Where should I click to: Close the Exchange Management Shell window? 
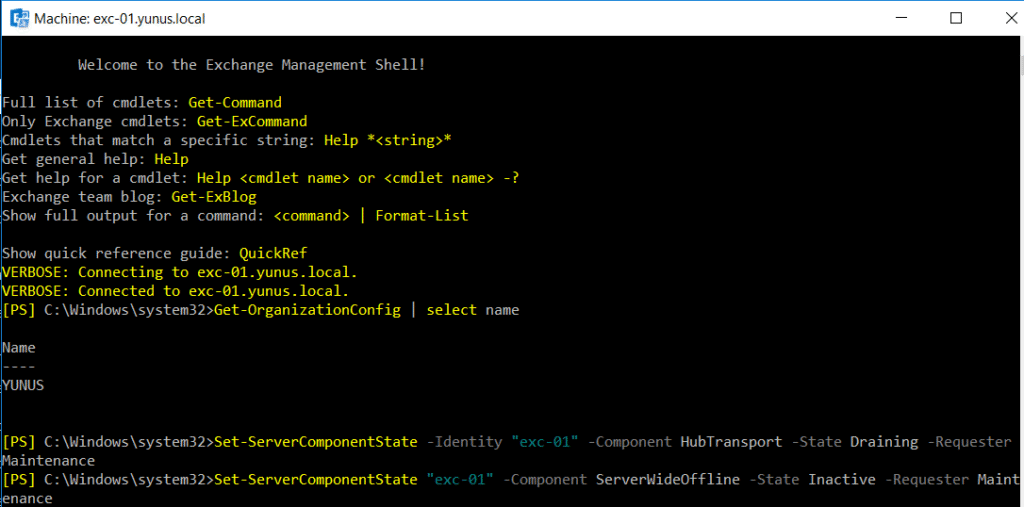click(x=1001, y=18)
